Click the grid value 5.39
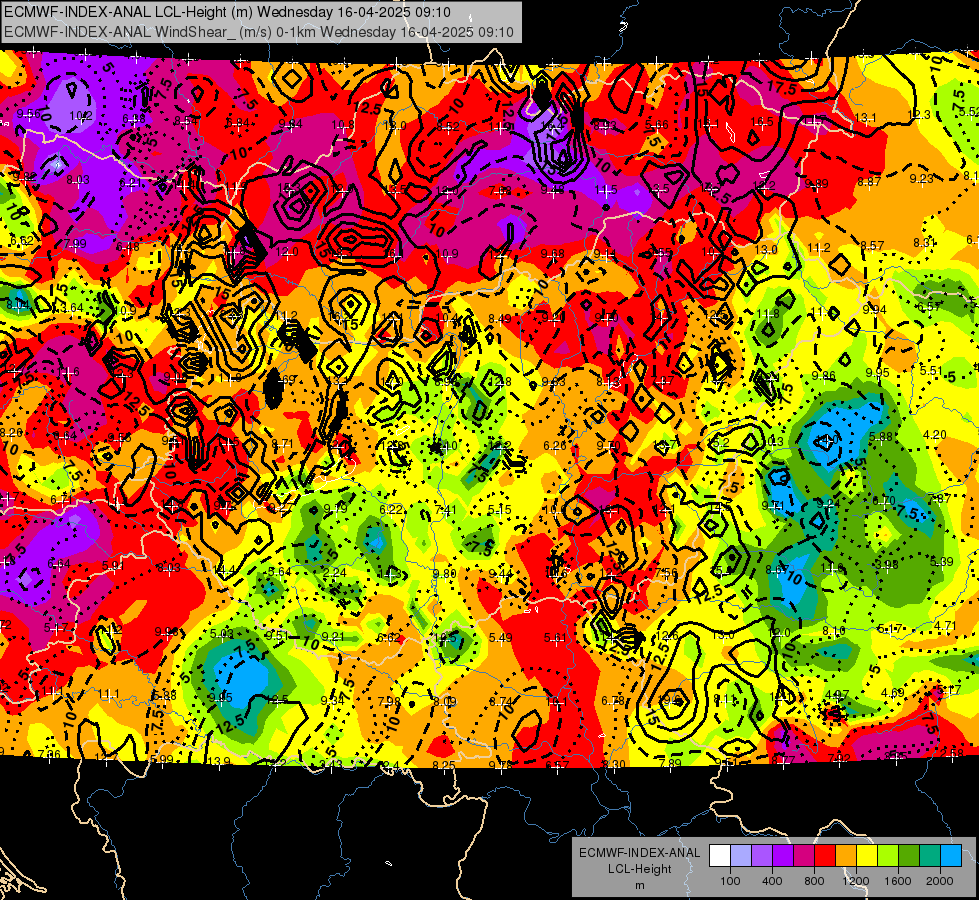Viewport: 979px width, 900px height. 942,562
